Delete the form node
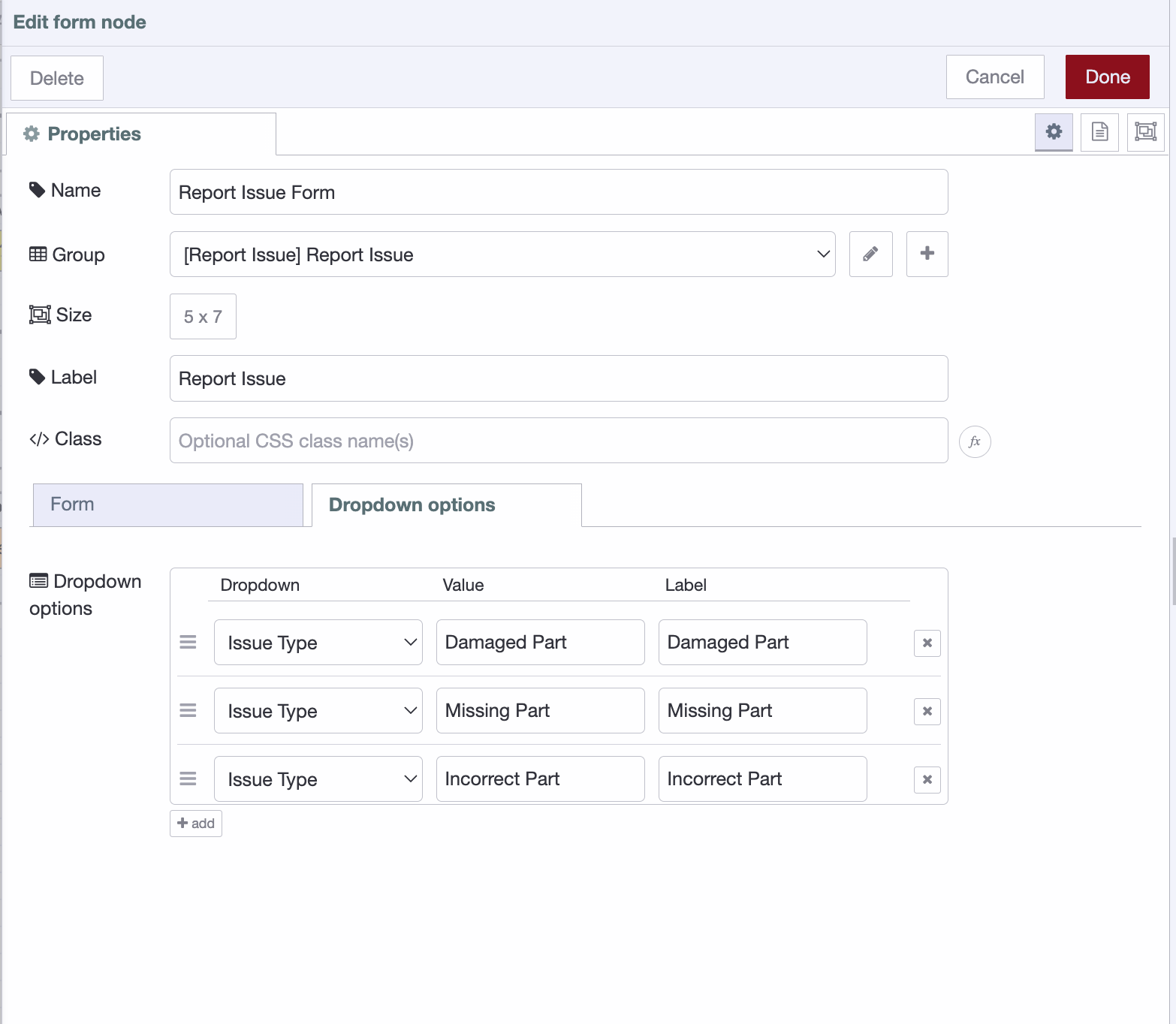Viewport: 1176px width, 1024px height. coord(57,78)
